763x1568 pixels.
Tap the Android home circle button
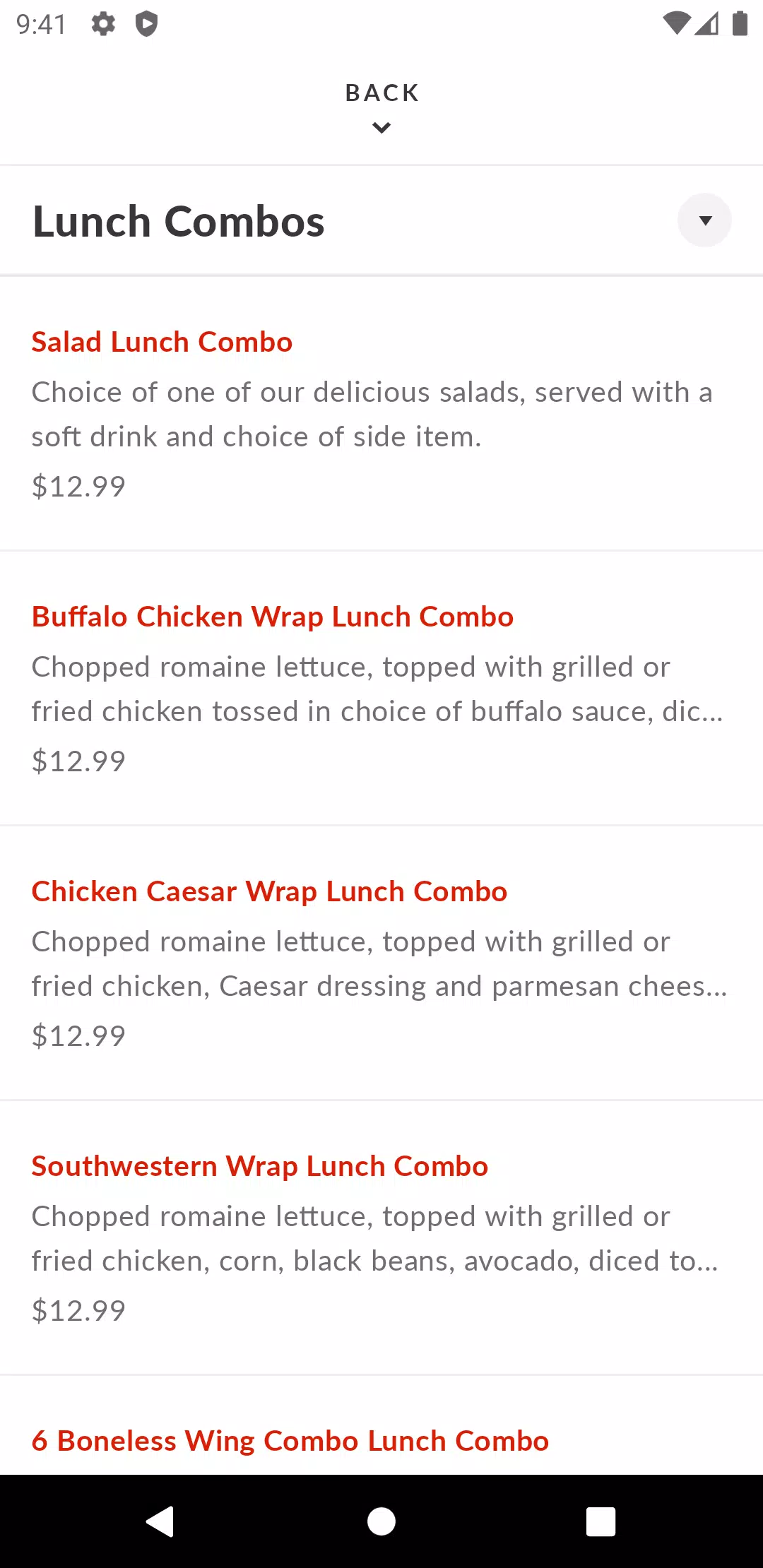pos(381,1521)
